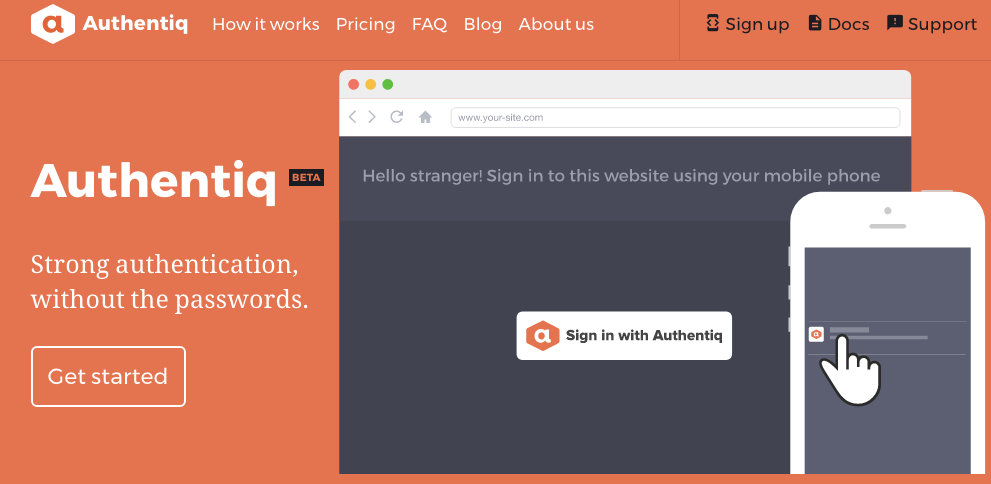Open the How it works page
991x484 pixels.
pos(265,25)
